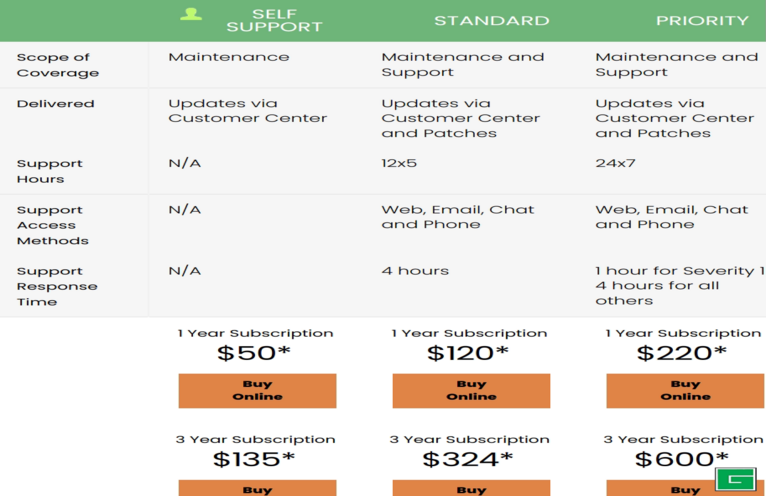
Task: Select the Priority column header
Action: pos(702,21)
